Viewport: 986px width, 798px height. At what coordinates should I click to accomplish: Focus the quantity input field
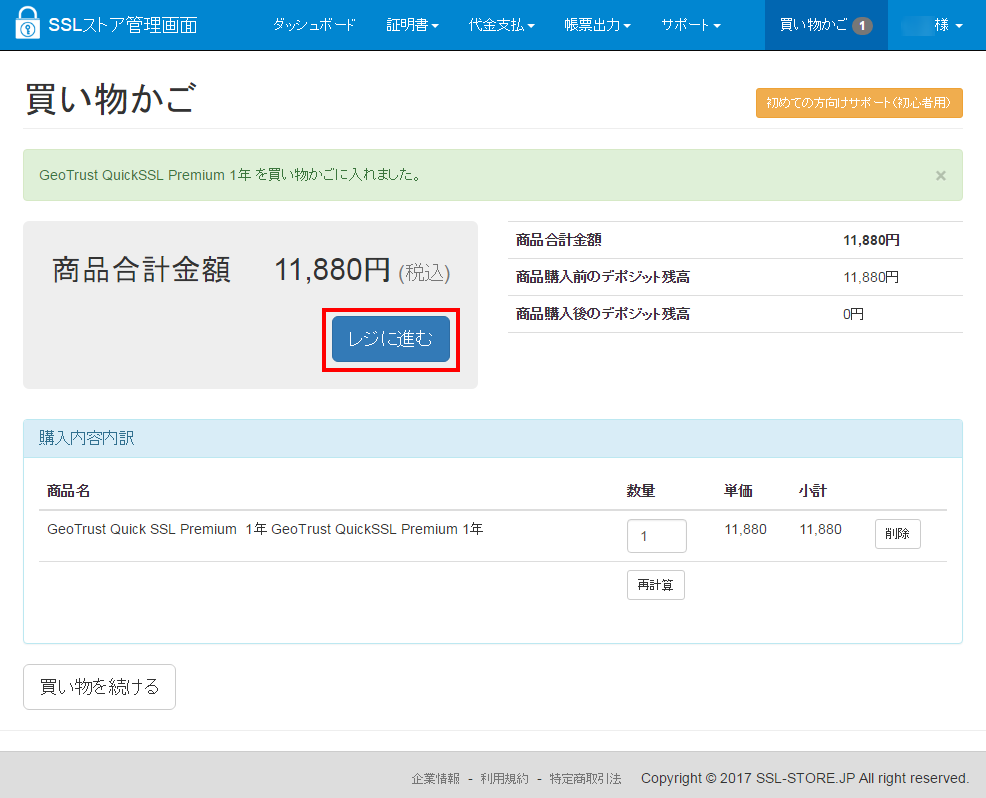pyautogui.click(x=656, y=536)
